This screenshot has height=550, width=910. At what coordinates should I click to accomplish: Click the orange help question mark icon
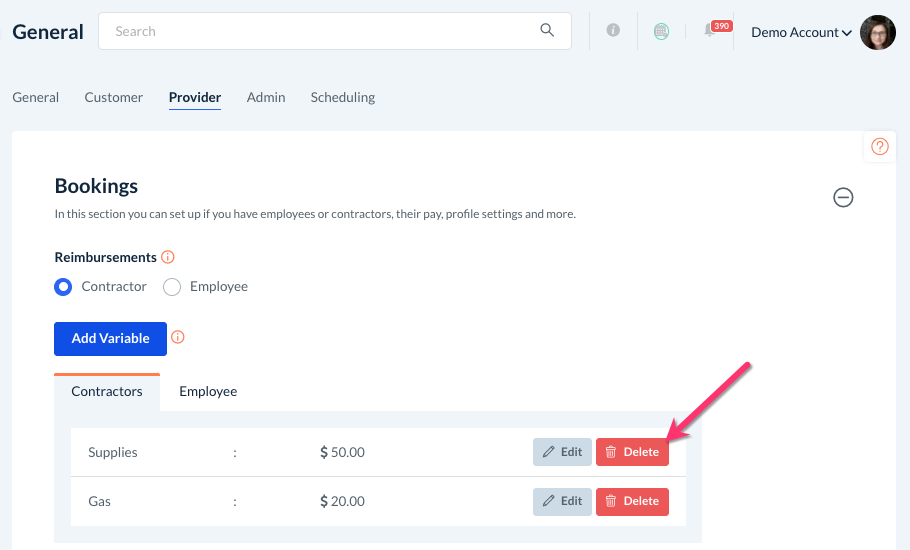point(880,147)
